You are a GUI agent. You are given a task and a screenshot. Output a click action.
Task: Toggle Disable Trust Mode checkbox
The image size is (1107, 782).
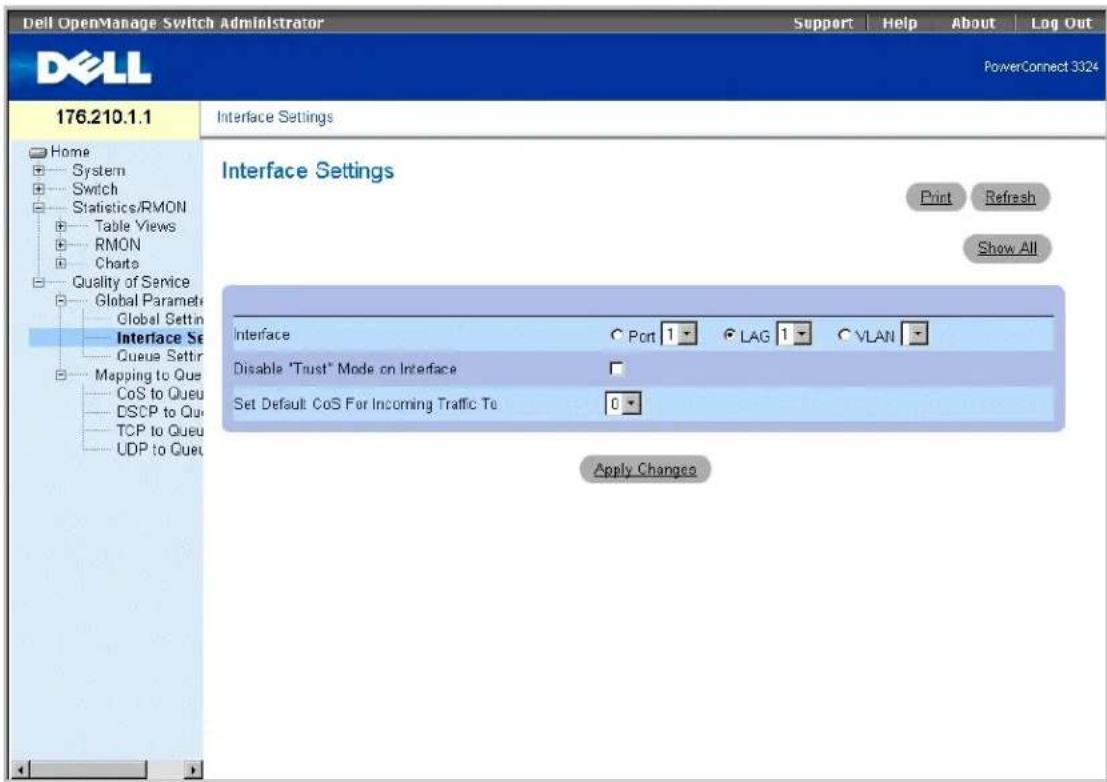(x=616, y=368)
